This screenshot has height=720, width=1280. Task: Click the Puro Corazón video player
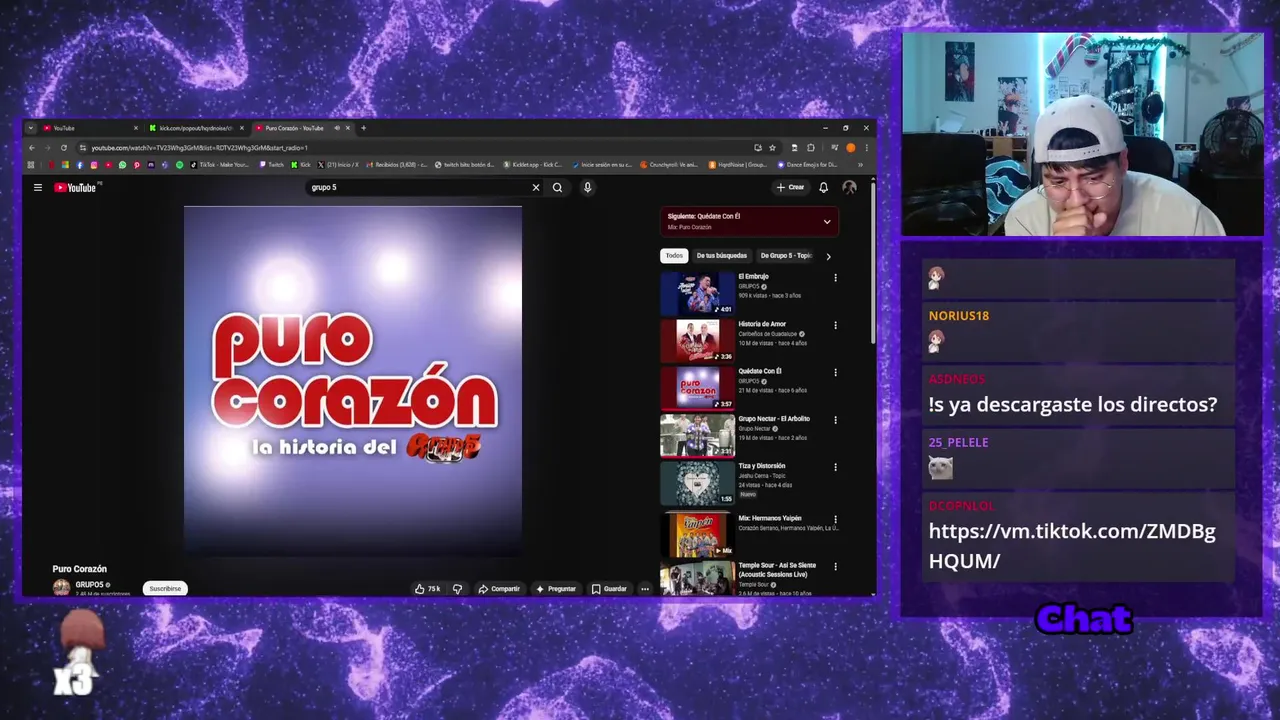coord(353,381)
